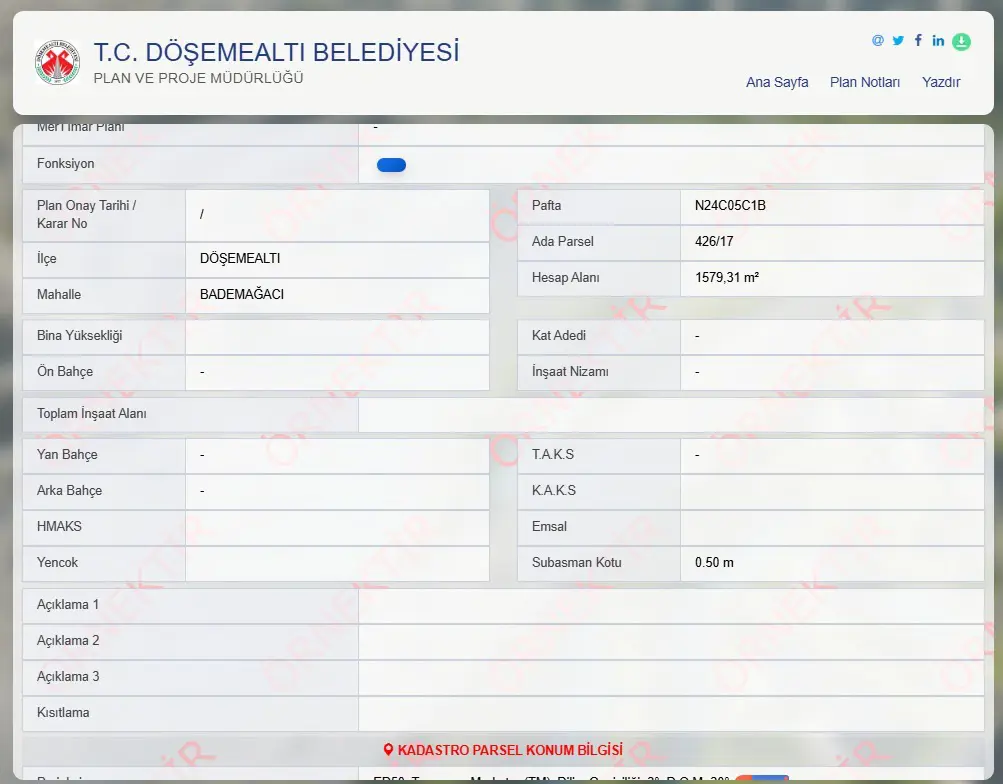Click the Emsal label

(x=549, y=526)
